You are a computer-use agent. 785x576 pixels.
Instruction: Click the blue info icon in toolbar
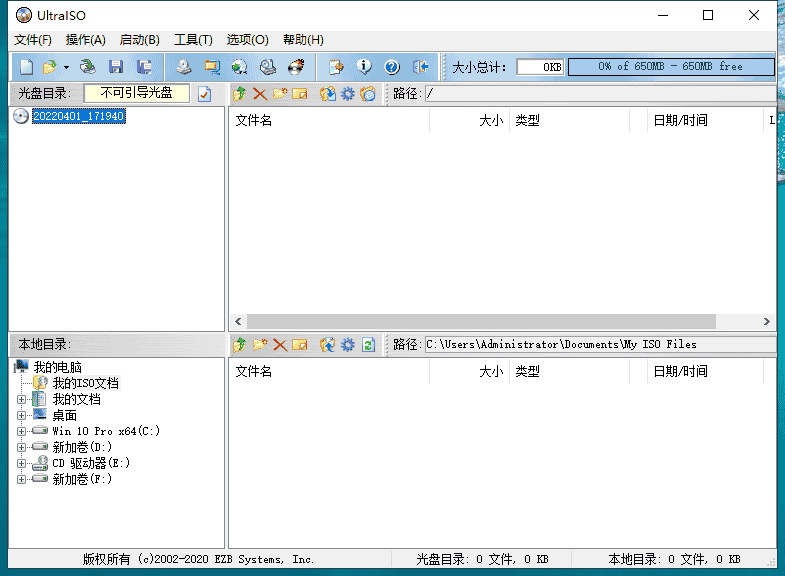click(365, 67)
